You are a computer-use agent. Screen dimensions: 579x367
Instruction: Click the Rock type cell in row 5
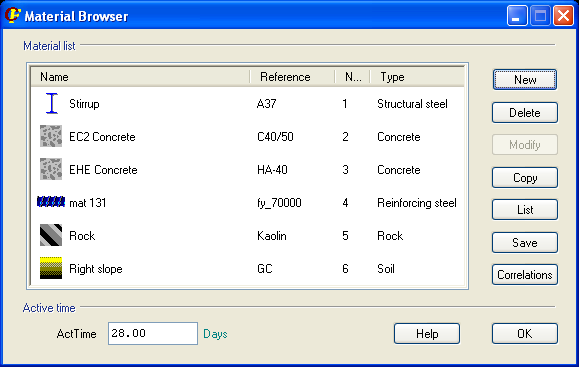pyautogui.click(x=390, y=236)
